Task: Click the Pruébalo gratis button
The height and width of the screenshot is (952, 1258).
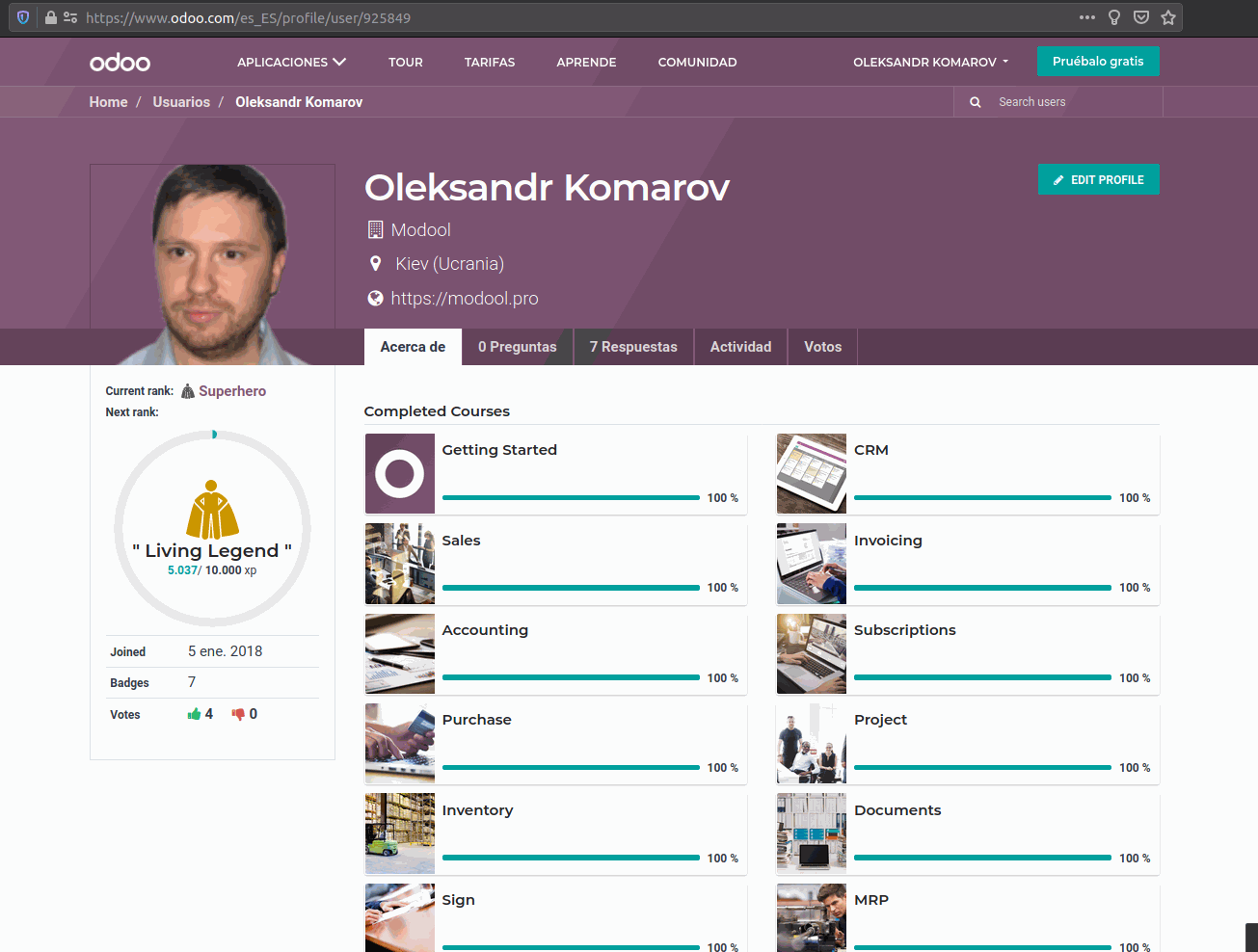Action: pos(1098,61)
